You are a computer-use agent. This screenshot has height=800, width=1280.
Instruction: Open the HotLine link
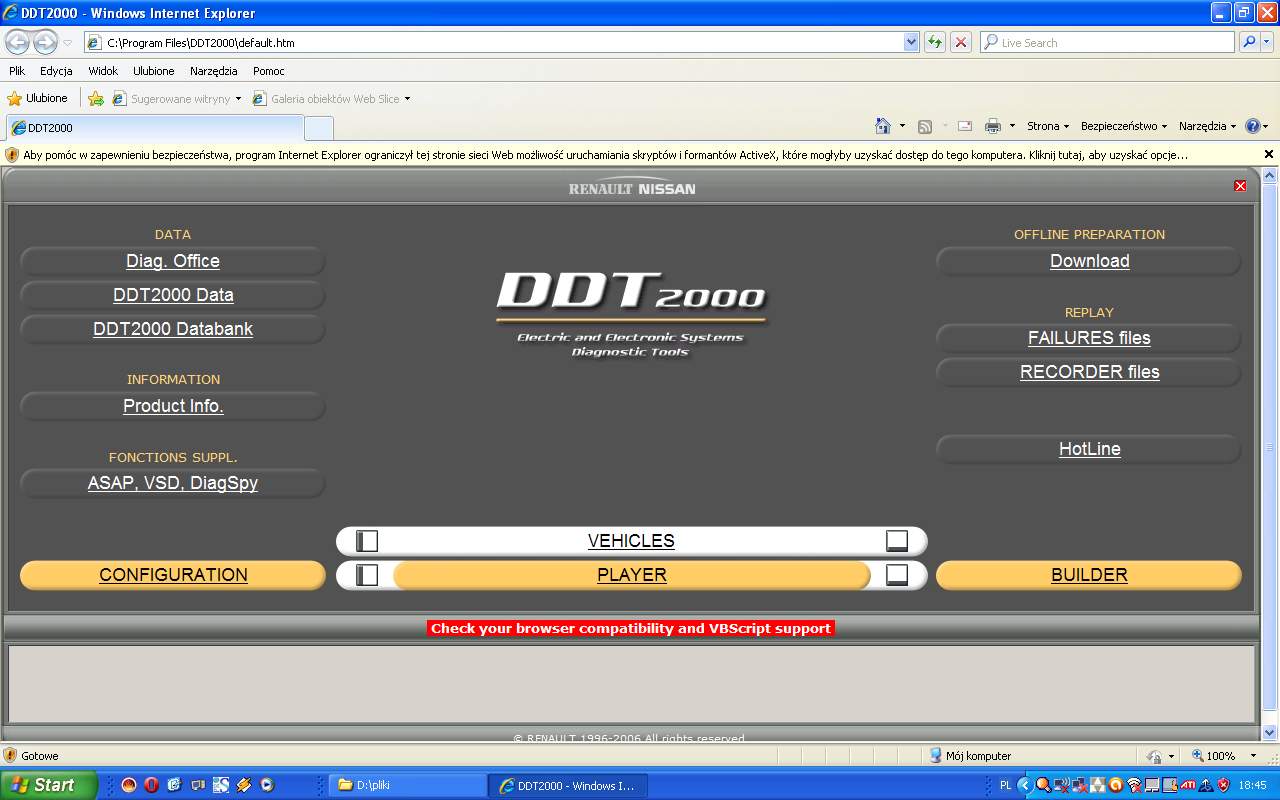(x=1089, y=449)
